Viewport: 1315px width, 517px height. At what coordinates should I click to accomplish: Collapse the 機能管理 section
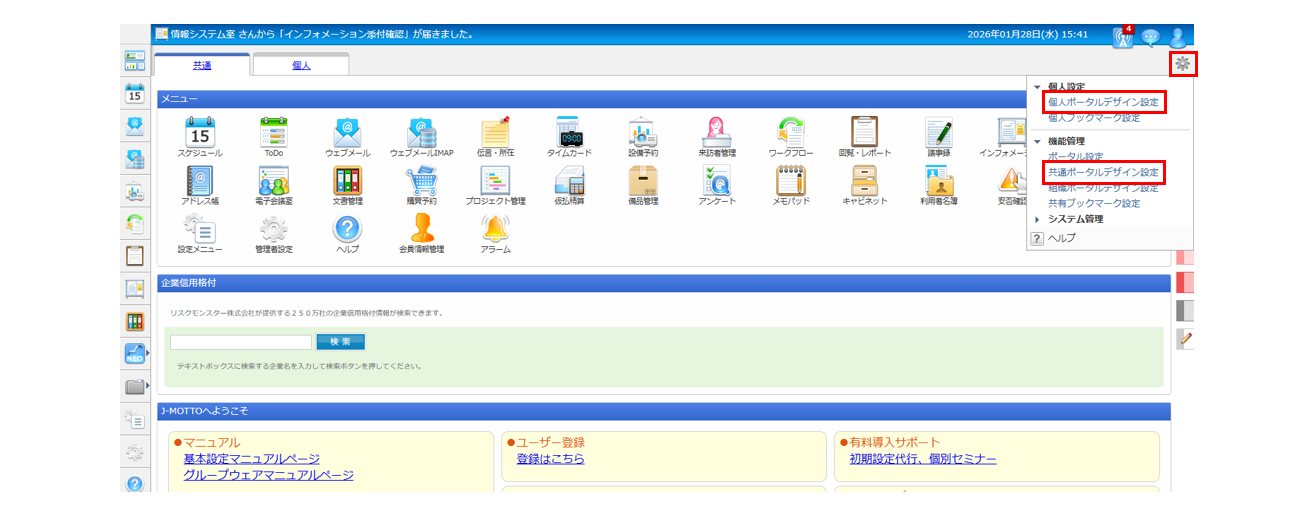click(1037, 141)
